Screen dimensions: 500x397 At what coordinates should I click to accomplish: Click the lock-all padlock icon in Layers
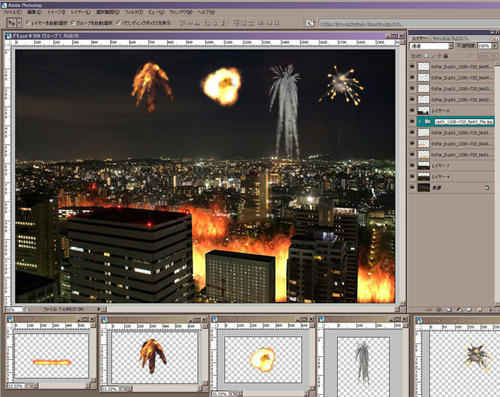pos(446,56)
